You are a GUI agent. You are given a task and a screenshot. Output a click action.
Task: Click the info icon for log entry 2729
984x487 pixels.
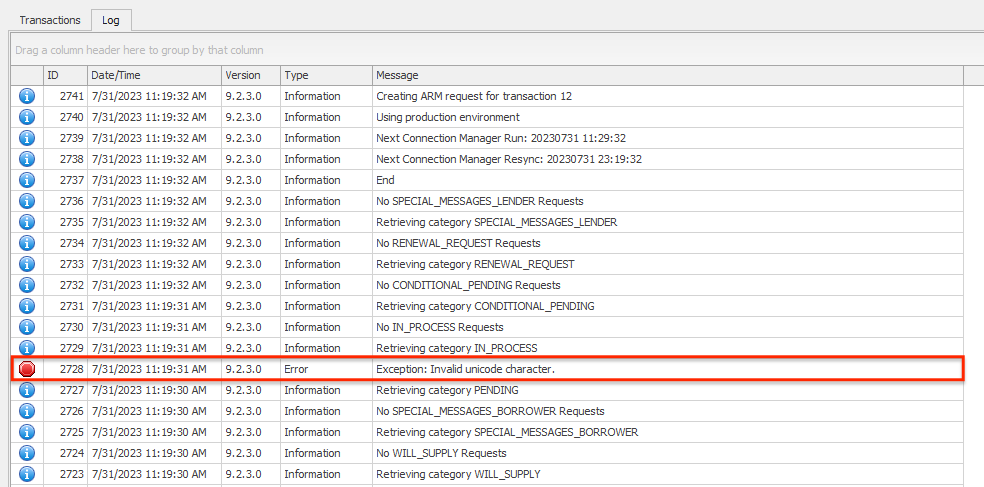coord(27,348)
